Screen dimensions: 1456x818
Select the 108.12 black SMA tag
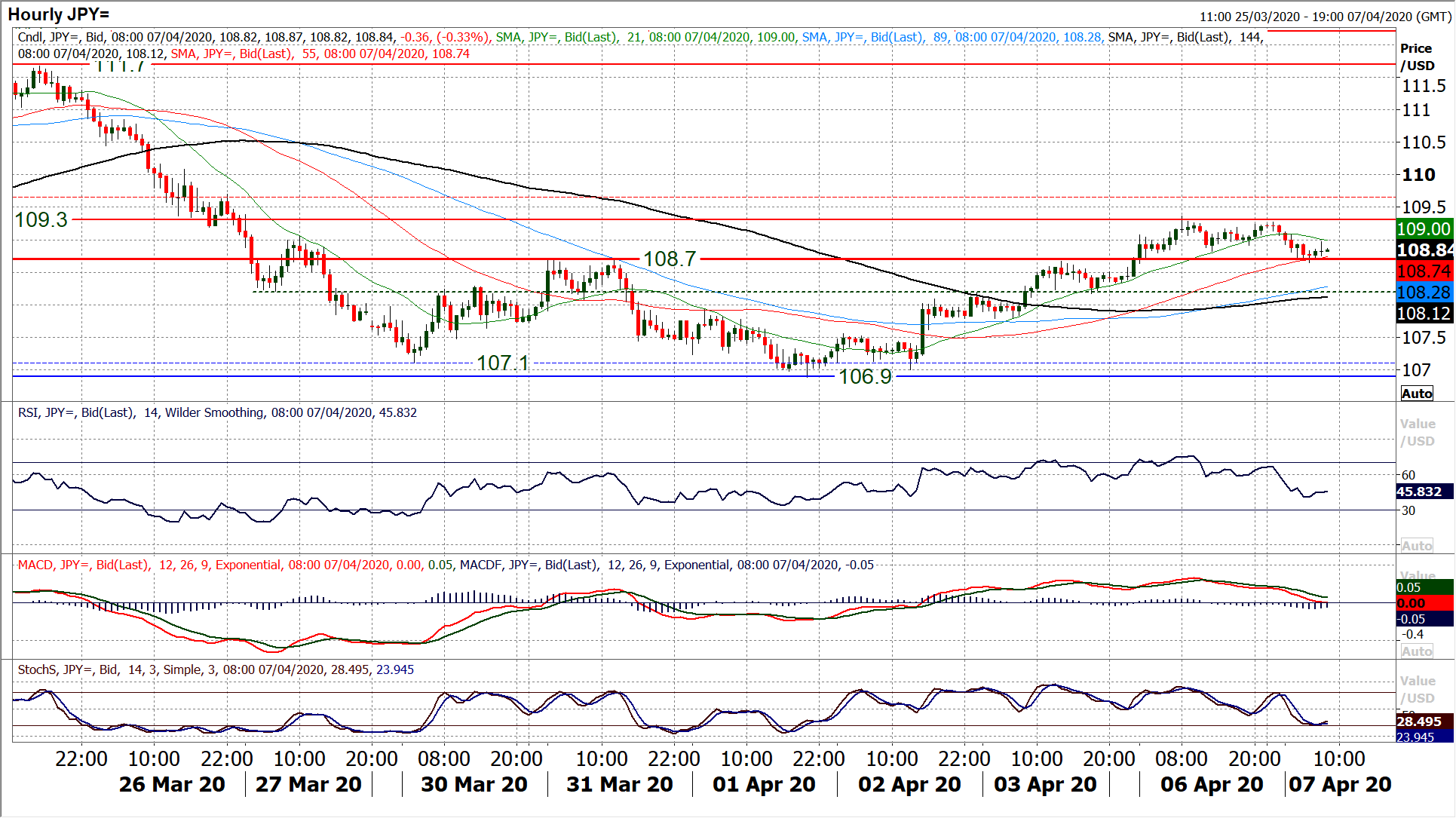pyautogui.click(x=1424, y=314)
